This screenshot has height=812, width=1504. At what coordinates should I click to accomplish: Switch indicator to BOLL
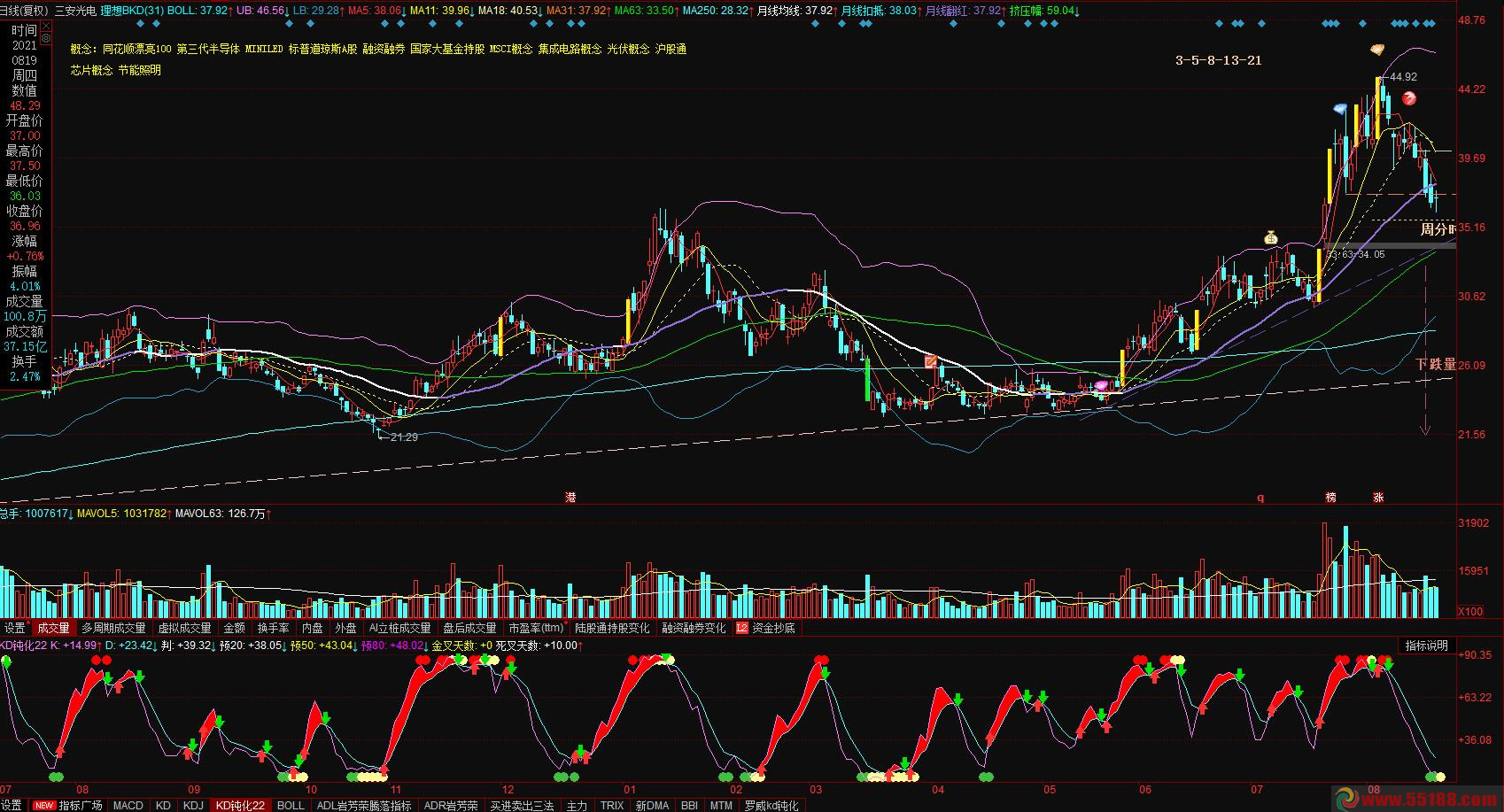point(291,806)
